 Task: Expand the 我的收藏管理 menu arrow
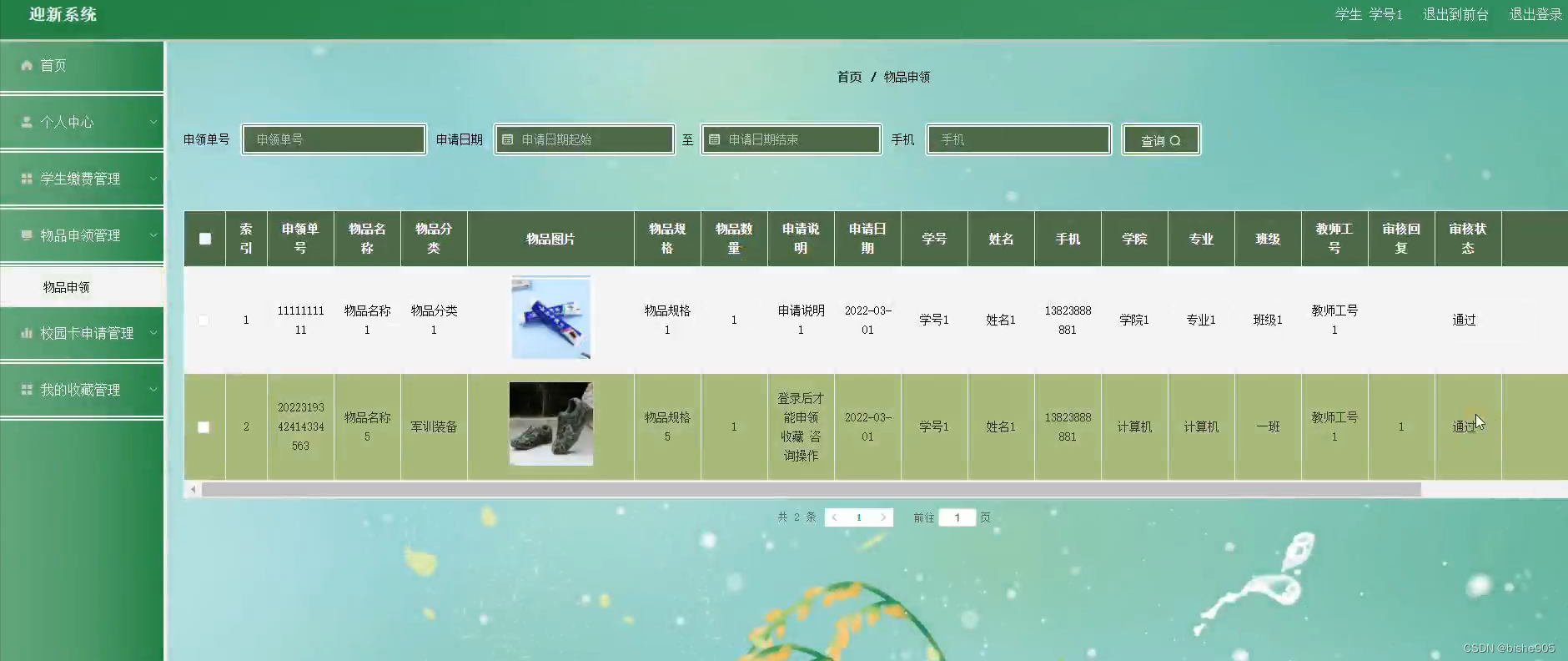coord(153,390)
